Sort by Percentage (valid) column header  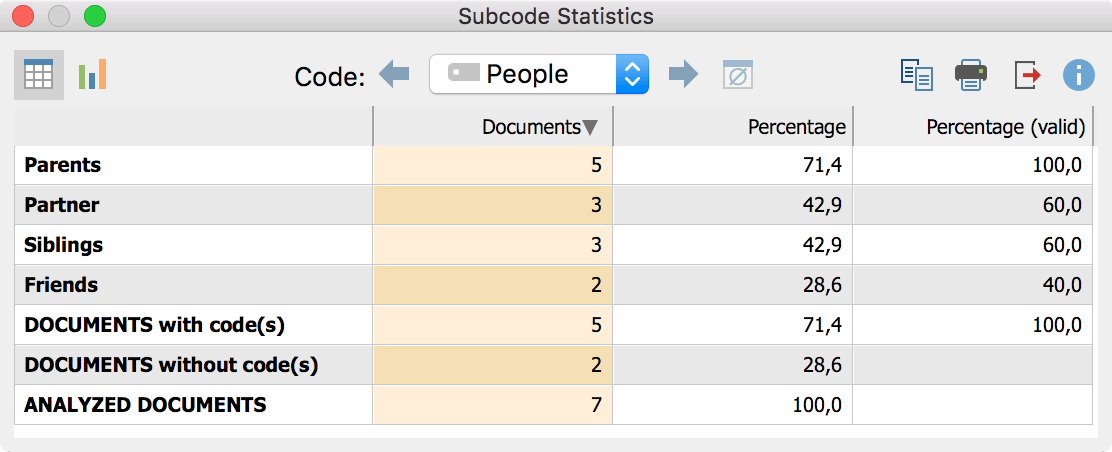973,126
